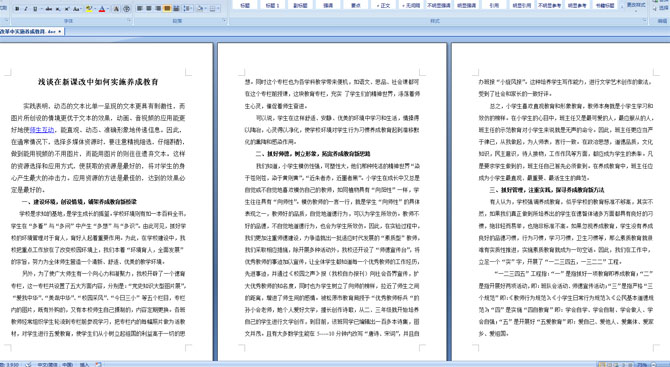Screen dimensions: 670x367
Task: Toggle Underline formatting button
Action: pyautogui.click(x=35, y=9)
